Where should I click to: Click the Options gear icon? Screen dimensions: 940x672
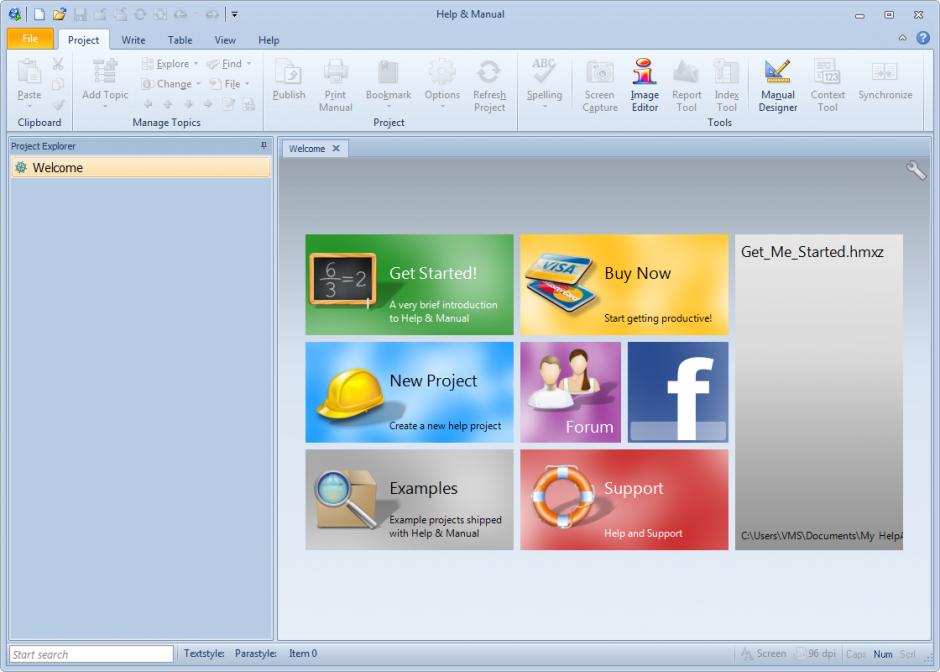442,72
